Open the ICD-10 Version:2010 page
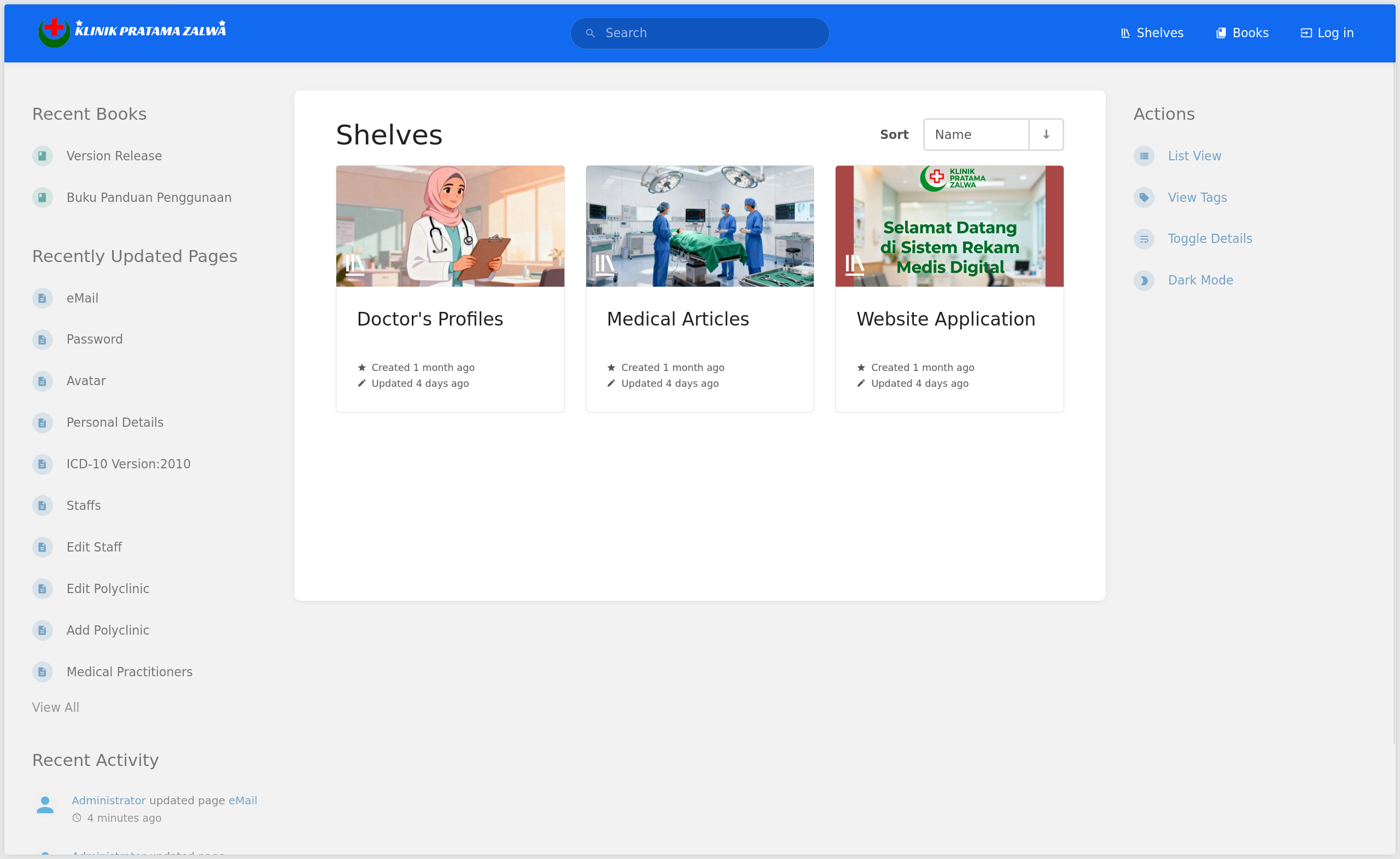 128,464
